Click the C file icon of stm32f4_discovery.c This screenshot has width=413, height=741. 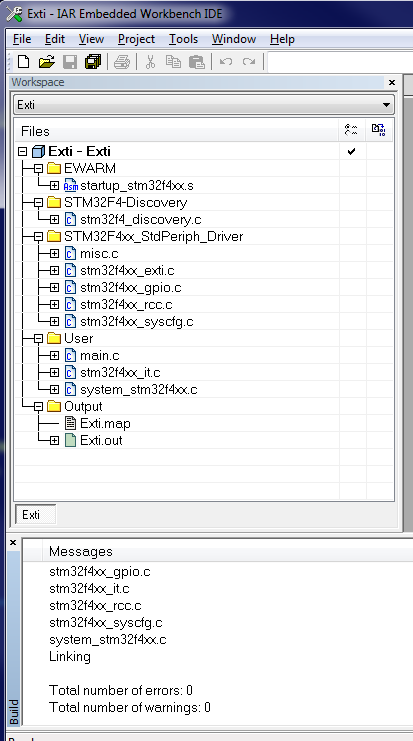[70, 219]
